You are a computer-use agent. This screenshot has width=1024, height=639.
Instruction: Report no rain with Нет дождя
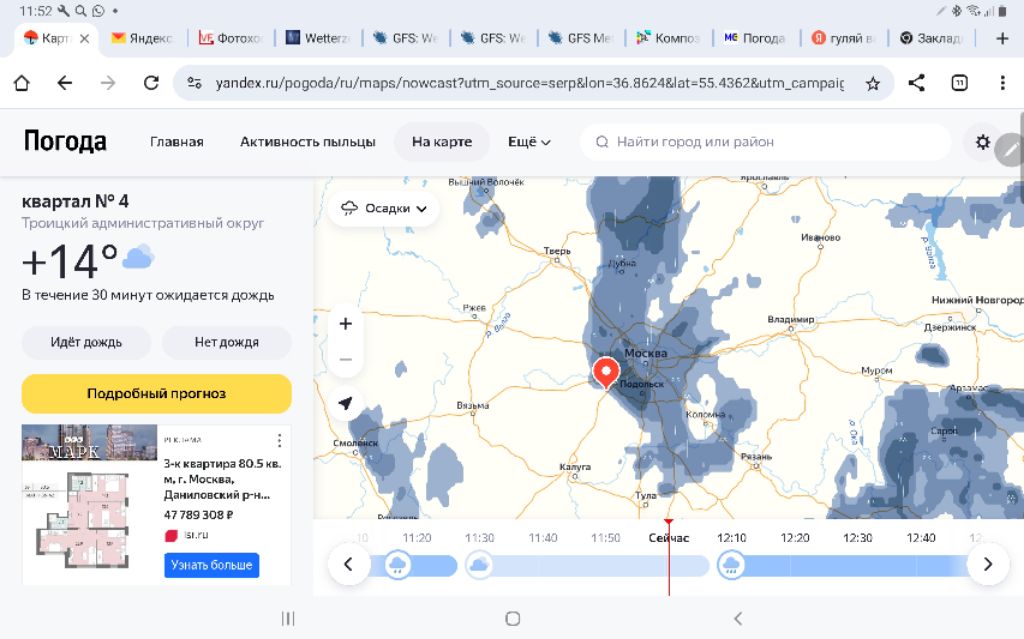(x=226, y=342)
